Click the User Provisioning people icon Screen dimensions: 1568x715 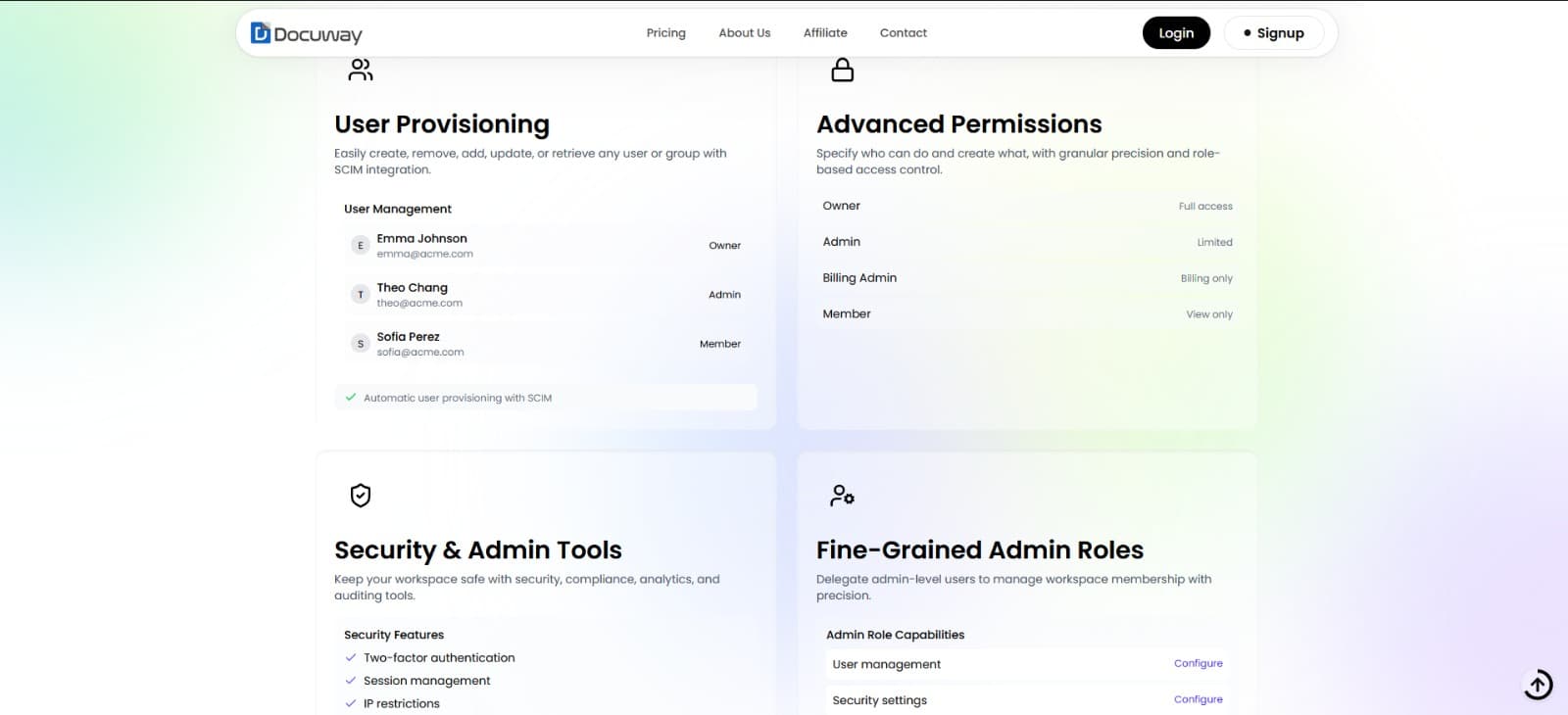[361, 70]
